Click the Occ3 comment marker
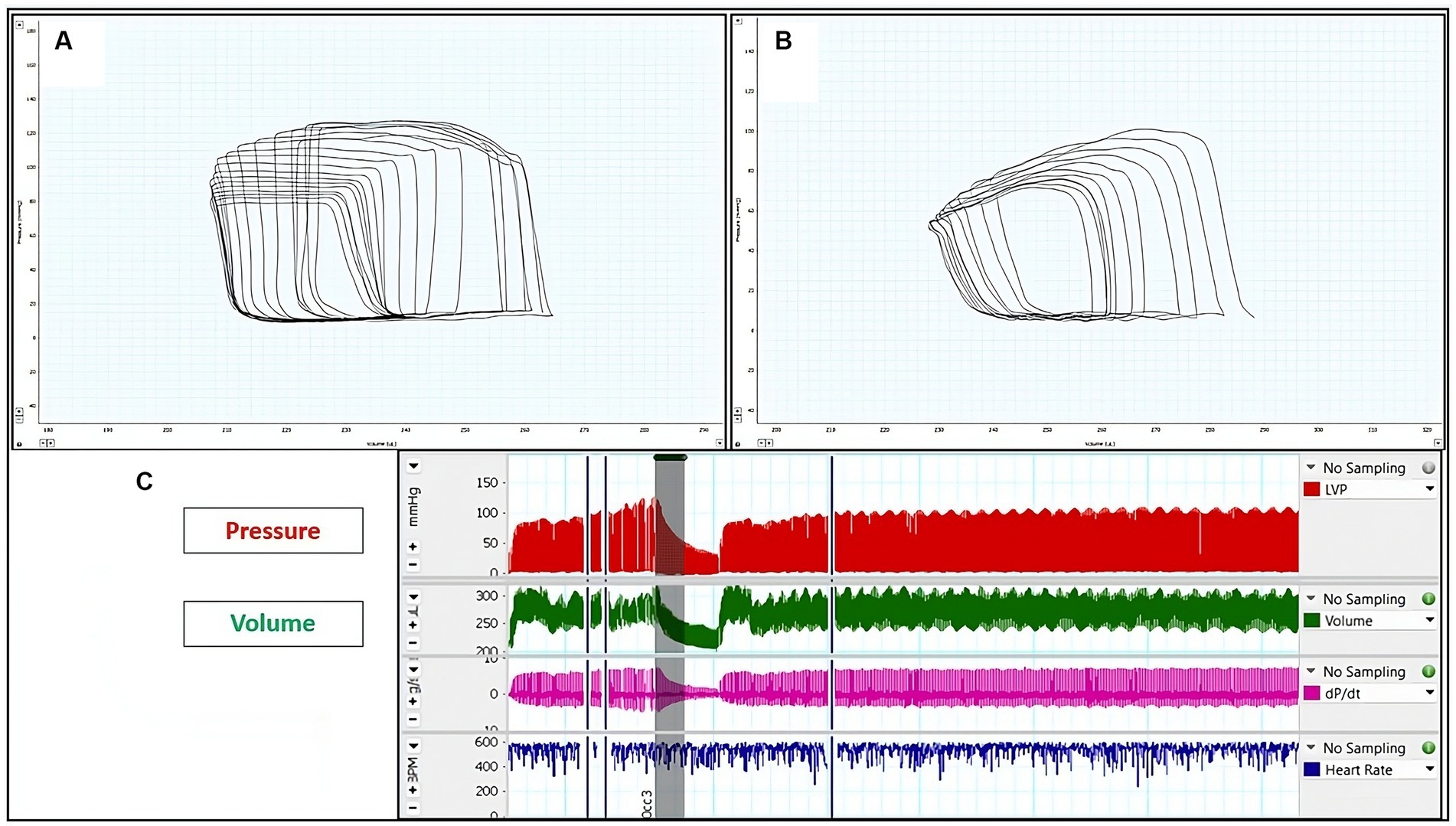 [x=648, y=804]
